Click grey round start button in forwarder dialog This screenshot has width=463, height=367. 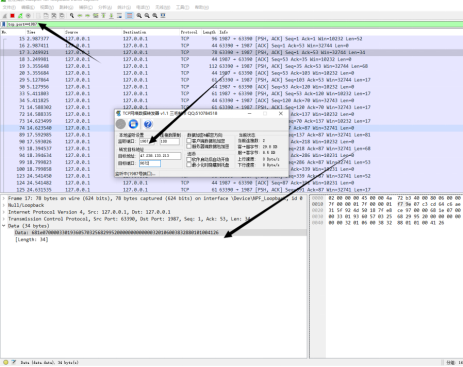pos(121,124)
